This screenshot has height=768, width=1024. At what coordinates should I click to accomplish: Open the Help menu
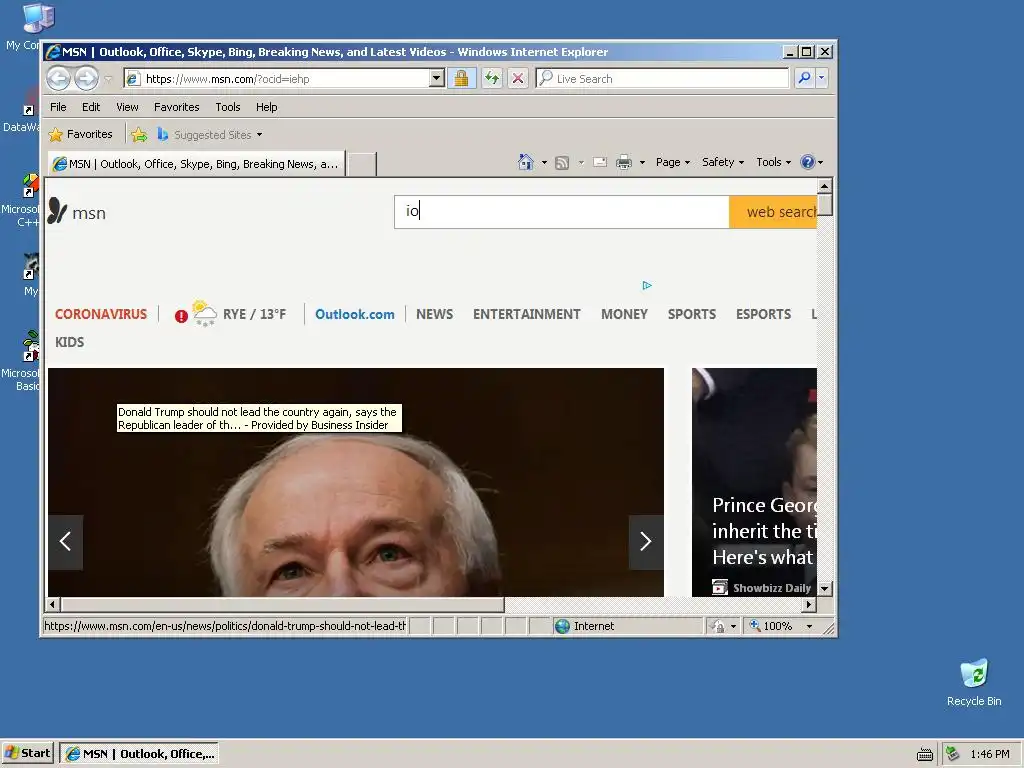(266, 107)
